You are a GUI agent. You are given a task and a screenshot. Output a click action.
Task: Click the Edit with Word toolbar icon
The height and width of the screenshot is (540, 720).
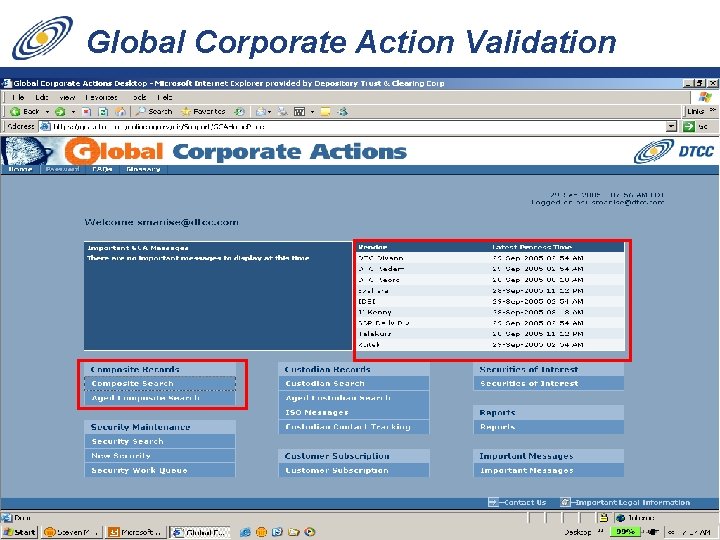(299, 112)
